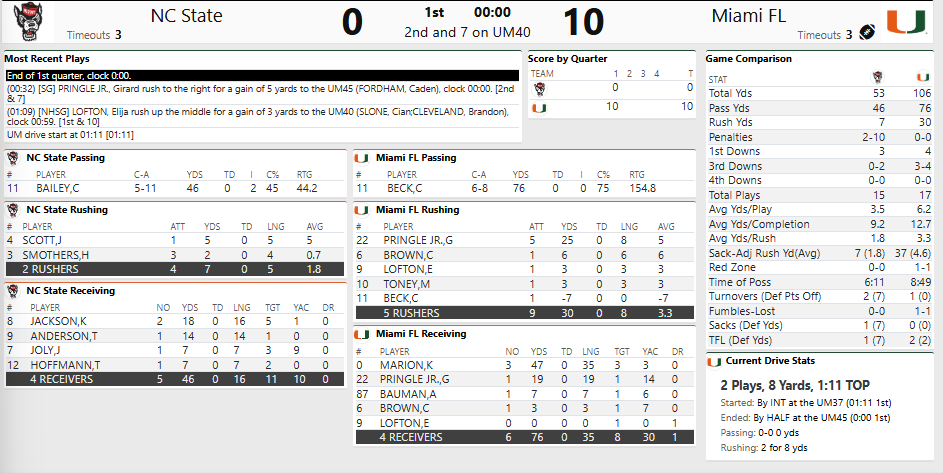Screen dimensions: 943x473
Task: Click BAILEY,C row in NC State Passing
Action: point(171,187)
